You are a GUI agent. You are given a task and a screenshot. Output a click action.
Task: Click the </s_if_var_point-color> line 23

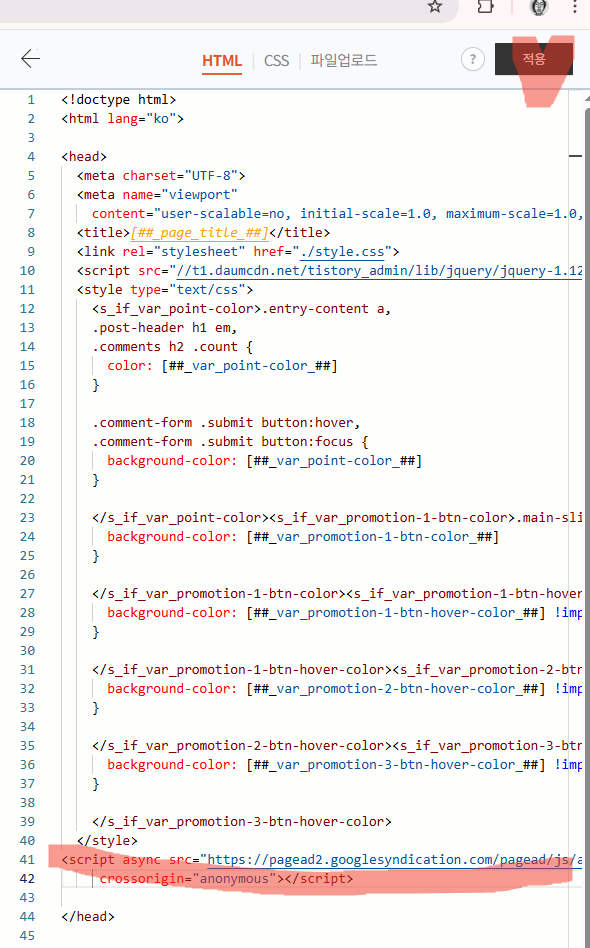coord(337,518)
